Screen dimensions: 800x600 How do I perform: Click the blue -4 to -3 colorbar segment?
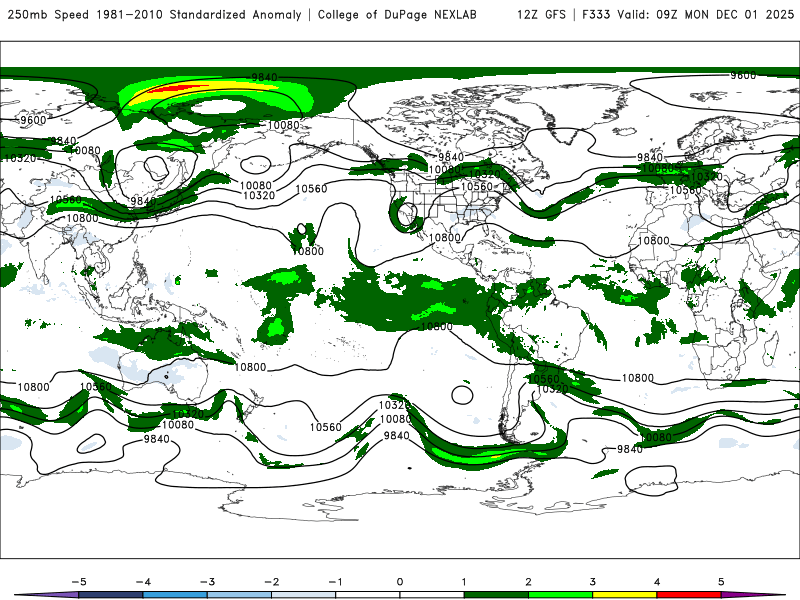[175, 595]
